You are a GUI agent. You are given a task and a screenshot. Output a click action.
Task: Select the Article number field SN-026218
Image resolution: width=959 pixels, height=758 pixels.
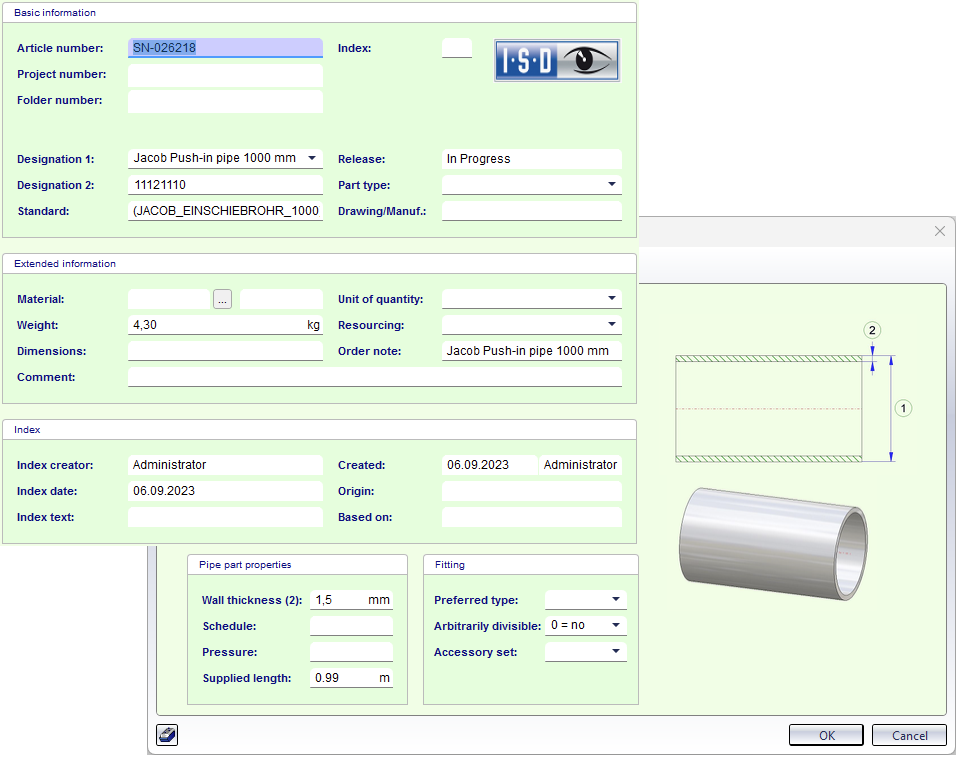click(x=225, y=48)
